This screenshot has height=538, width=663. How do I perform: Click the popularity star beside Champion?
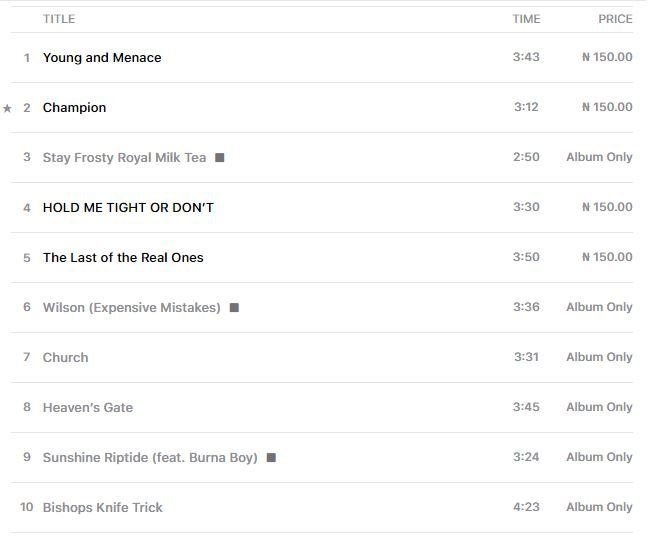click(8, 108)
